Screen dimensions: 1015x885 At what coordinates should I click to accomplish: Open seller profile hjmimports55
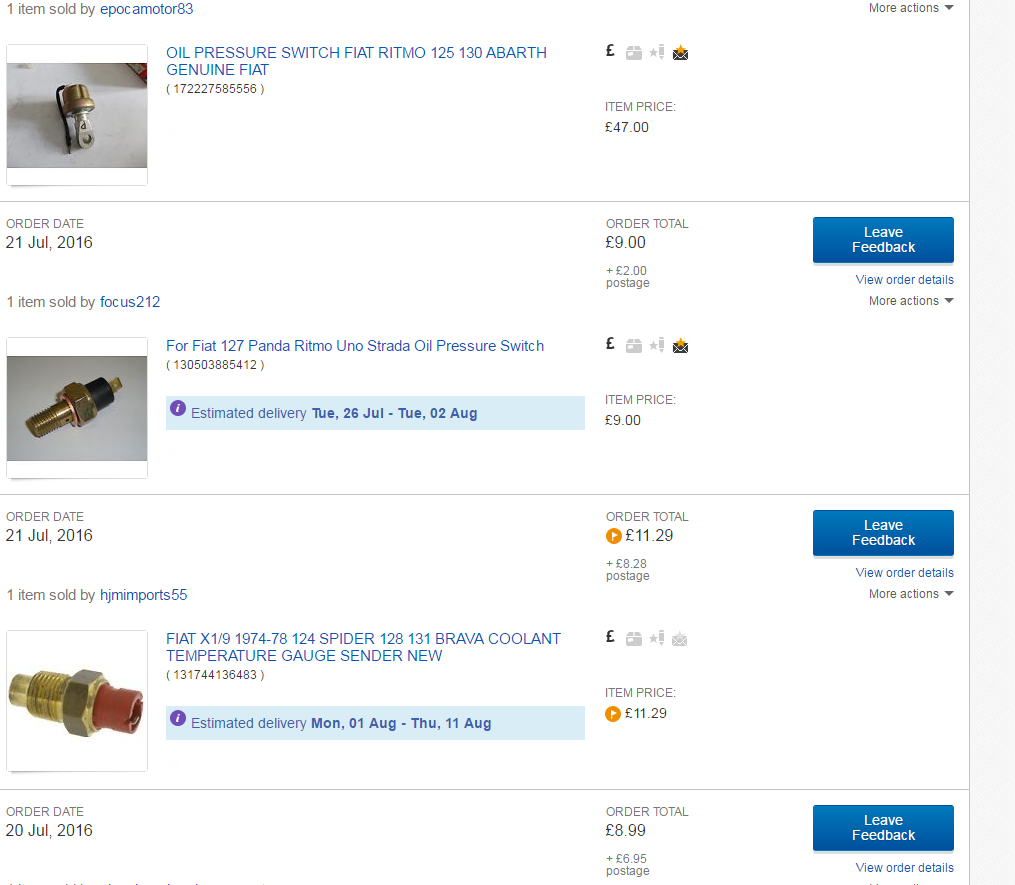[x=144, y=595]
